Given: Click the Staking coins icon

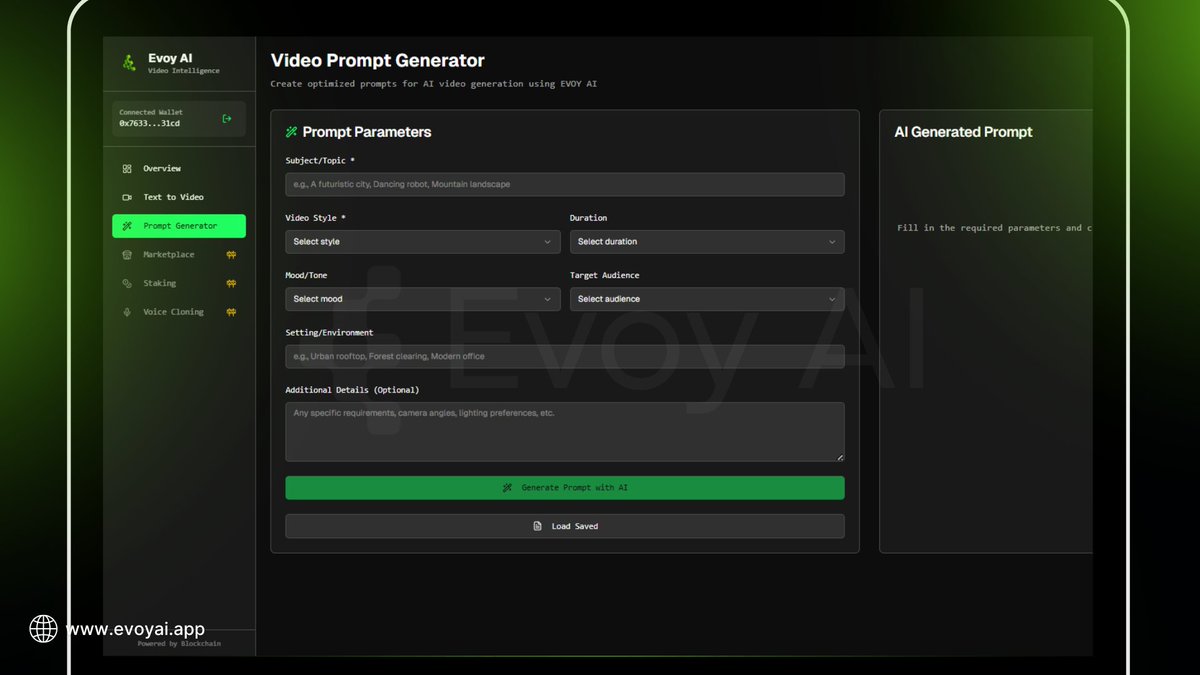Looking at the screenshot, I should point(127,283).
